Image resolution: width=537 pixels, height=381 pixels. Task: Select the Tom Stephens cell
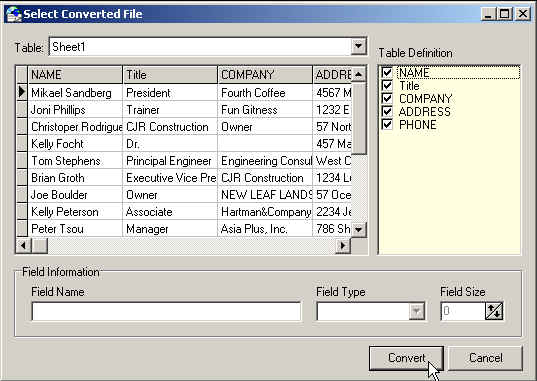(75, 161)
